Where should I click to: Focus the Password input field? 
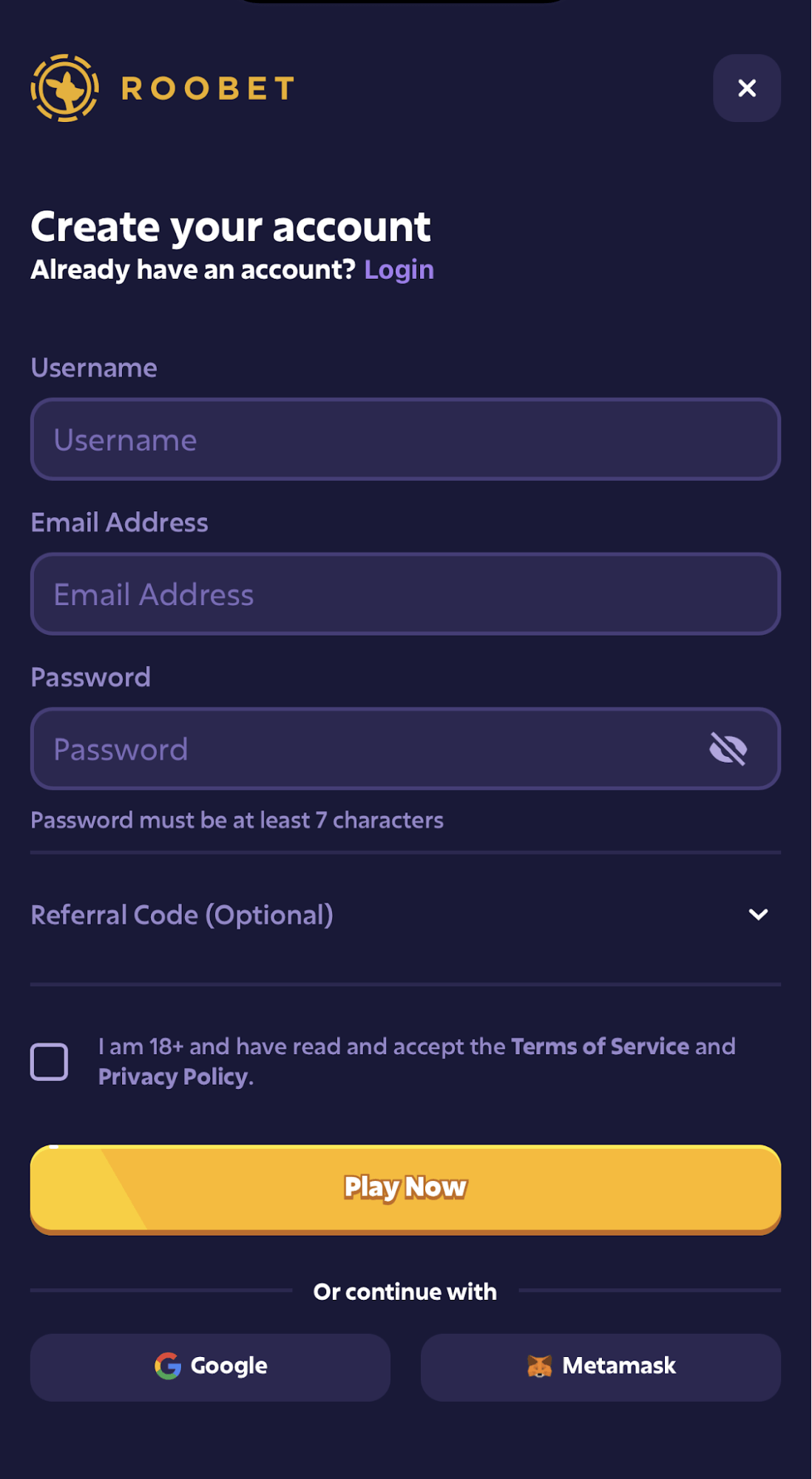[405, 749]
